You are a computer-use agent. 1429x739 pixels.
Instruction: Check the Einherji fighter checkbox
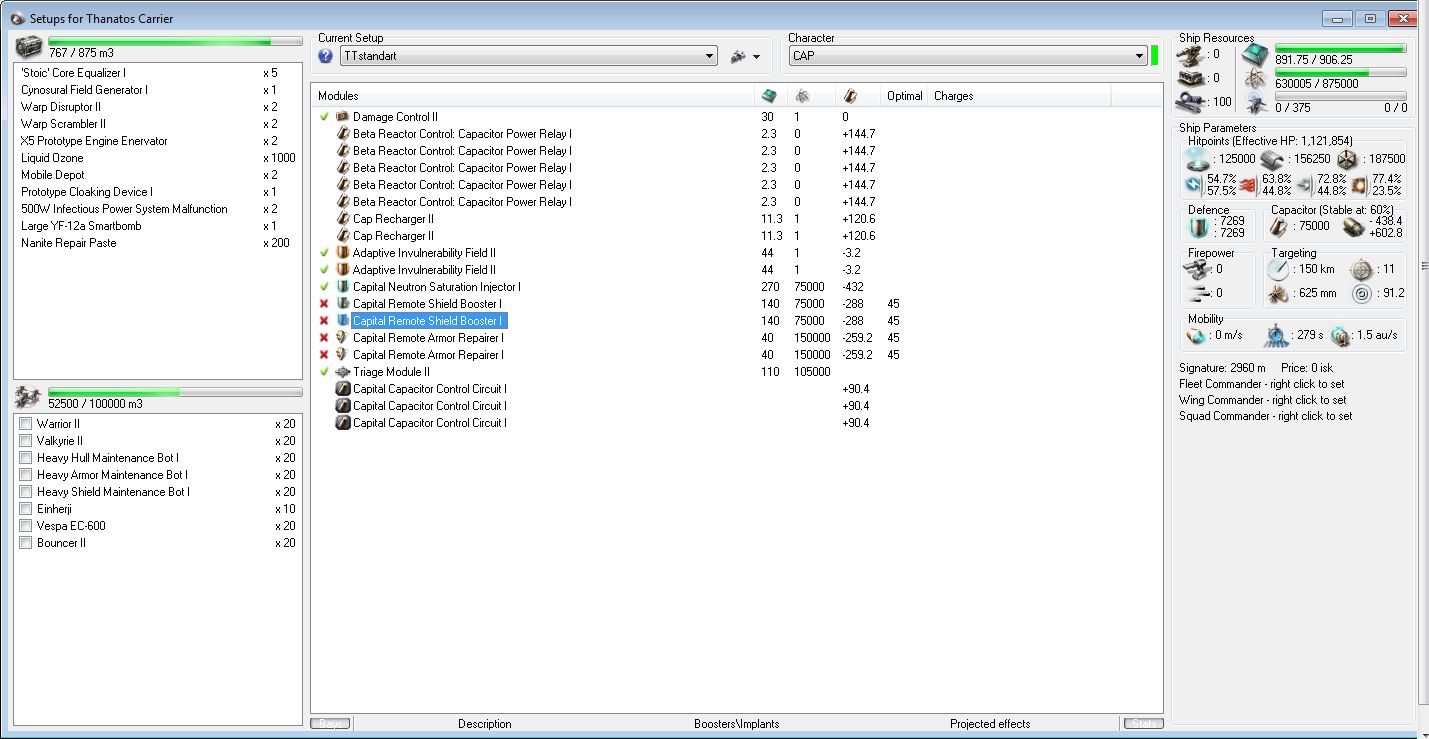click(26, 509)
